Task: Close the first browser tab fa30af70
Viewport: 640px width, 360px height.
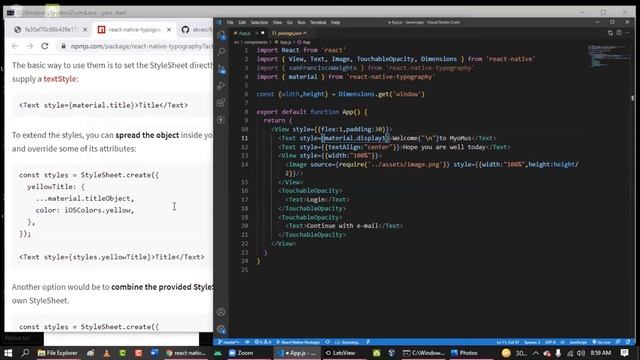Action: pos(85,29)
